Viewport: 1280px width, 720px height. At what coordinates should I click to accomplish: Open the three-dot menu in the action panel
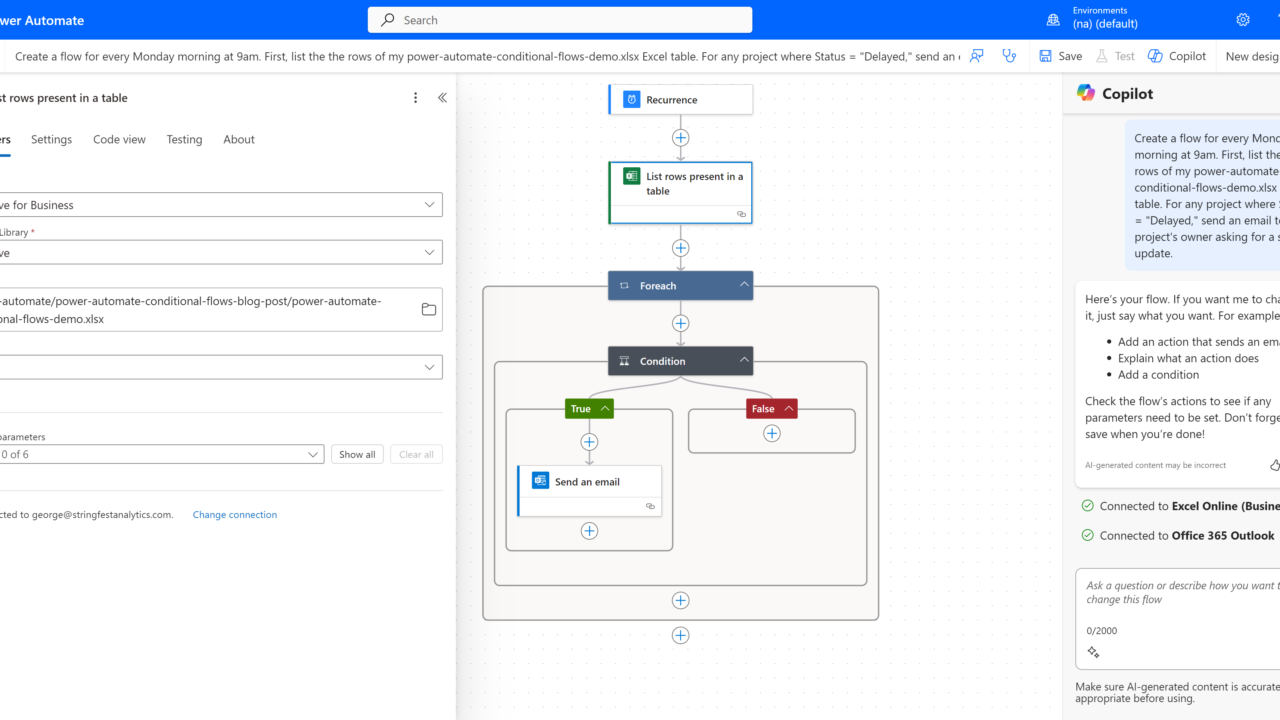coord(416,98)
